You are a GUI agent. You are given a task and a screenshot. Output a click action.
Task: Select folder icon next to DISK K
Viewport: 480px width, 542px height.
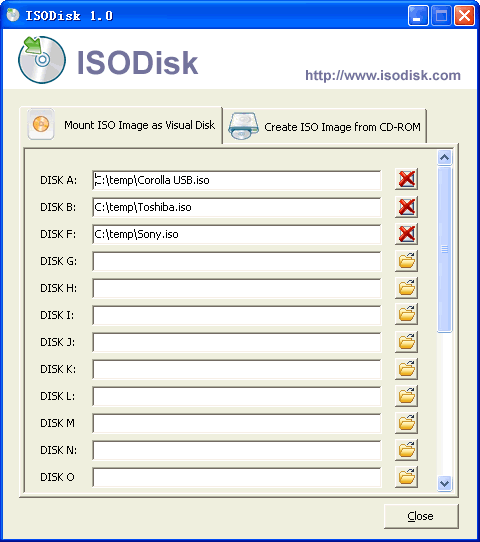406,368
